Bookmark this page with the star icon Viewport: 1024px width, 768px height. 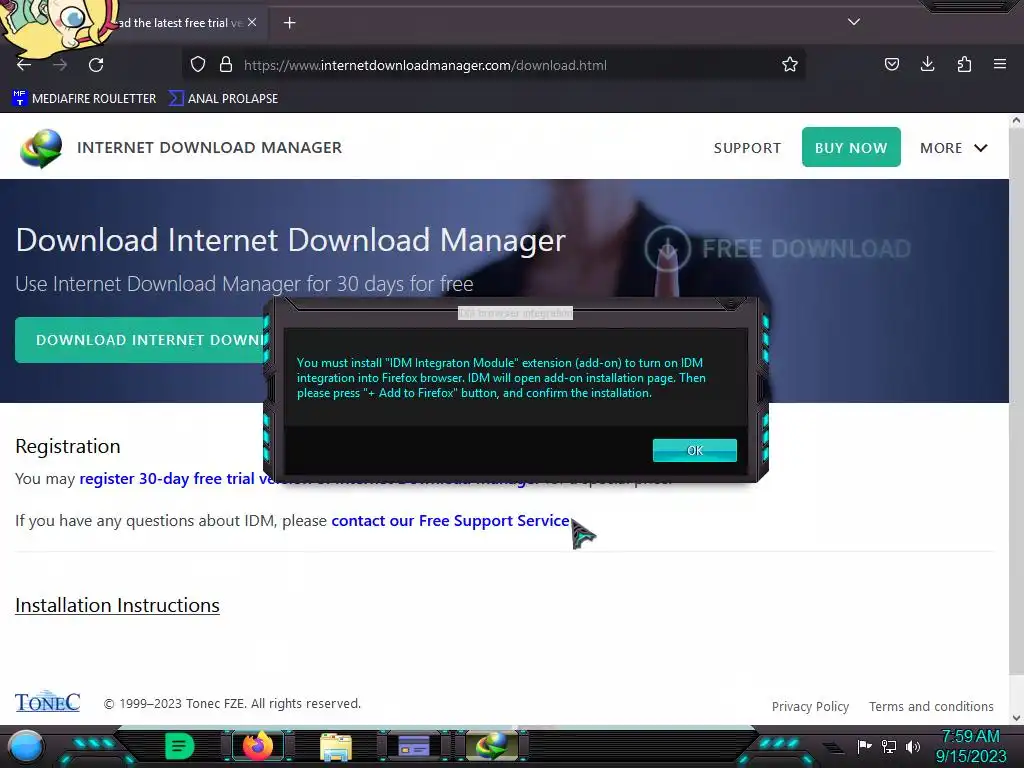(x=790, y=64)
